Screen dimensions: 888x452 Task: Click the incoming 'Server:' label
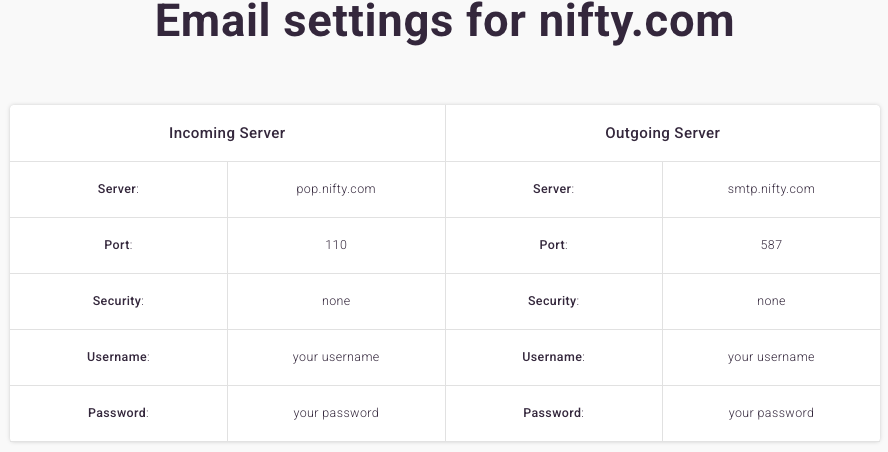118,189
